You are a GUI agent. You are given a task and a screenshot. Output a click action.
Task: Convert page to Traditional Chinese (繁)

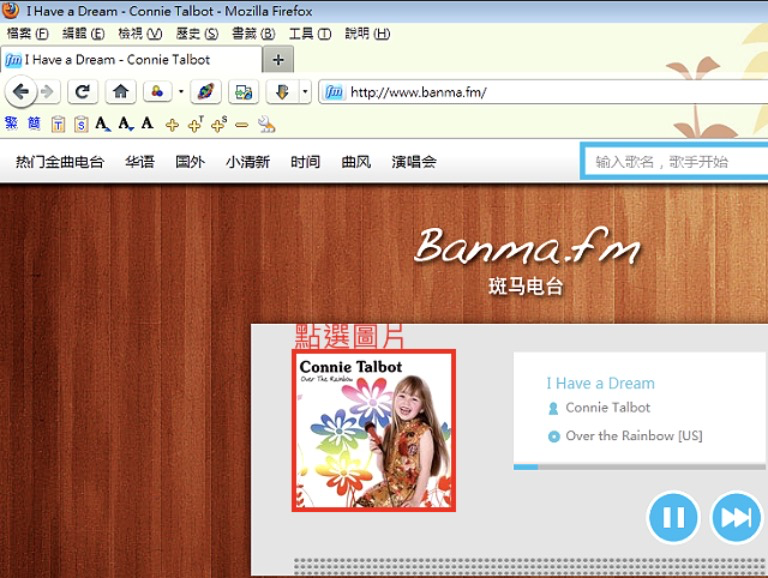11,123
